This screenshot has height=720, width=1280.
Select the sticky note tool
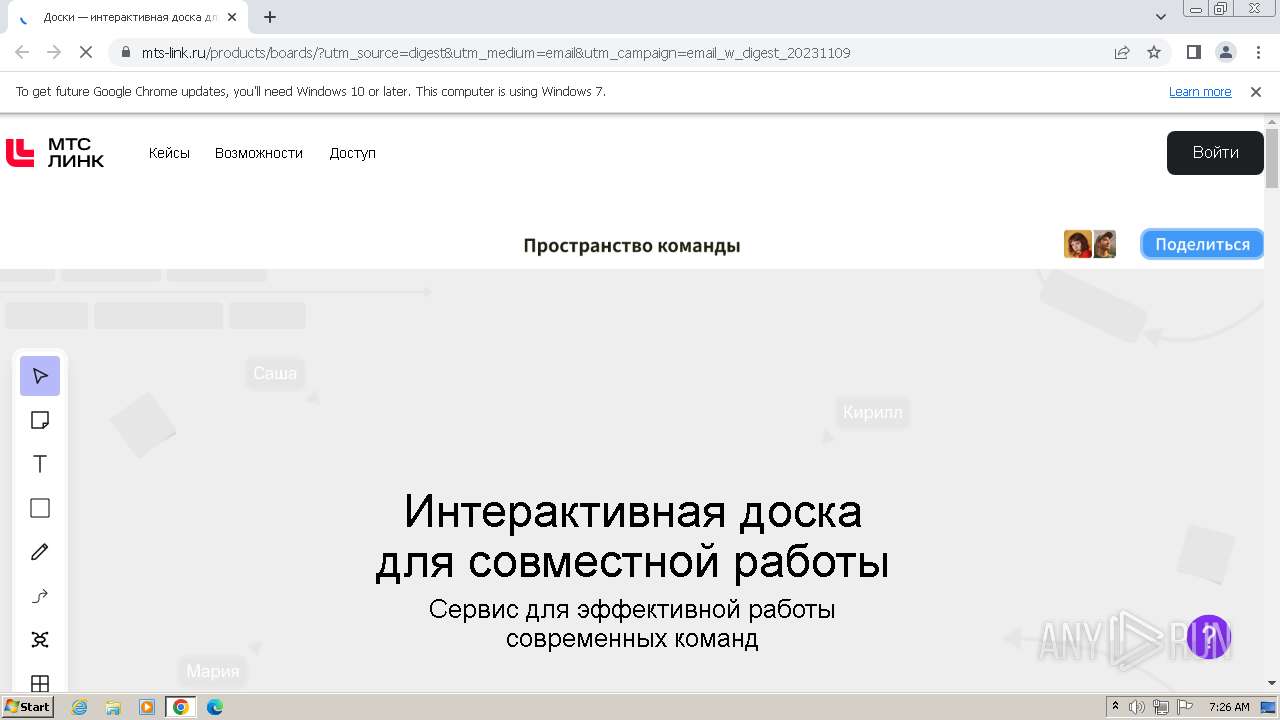click(x=40, y=420)
